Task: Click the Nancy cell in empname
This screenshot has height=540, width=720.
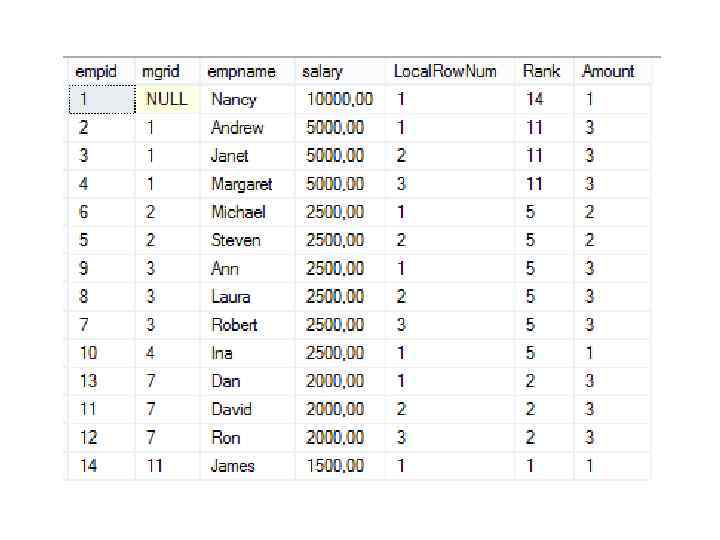Action: pos(234,99)
